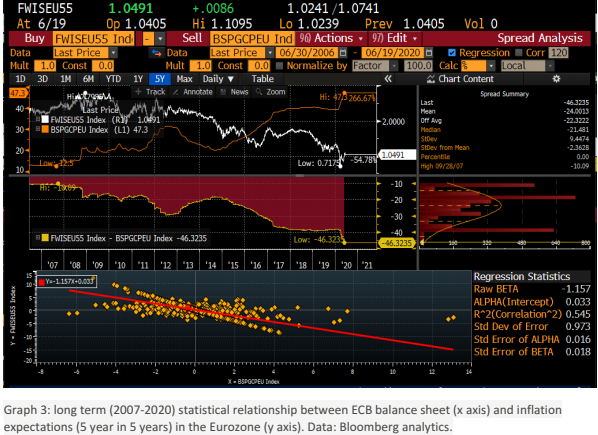The width and height of the screenshot is (598, 435).
Task: Click the 1.0491 price axis tag
Action: pos(397,155)
